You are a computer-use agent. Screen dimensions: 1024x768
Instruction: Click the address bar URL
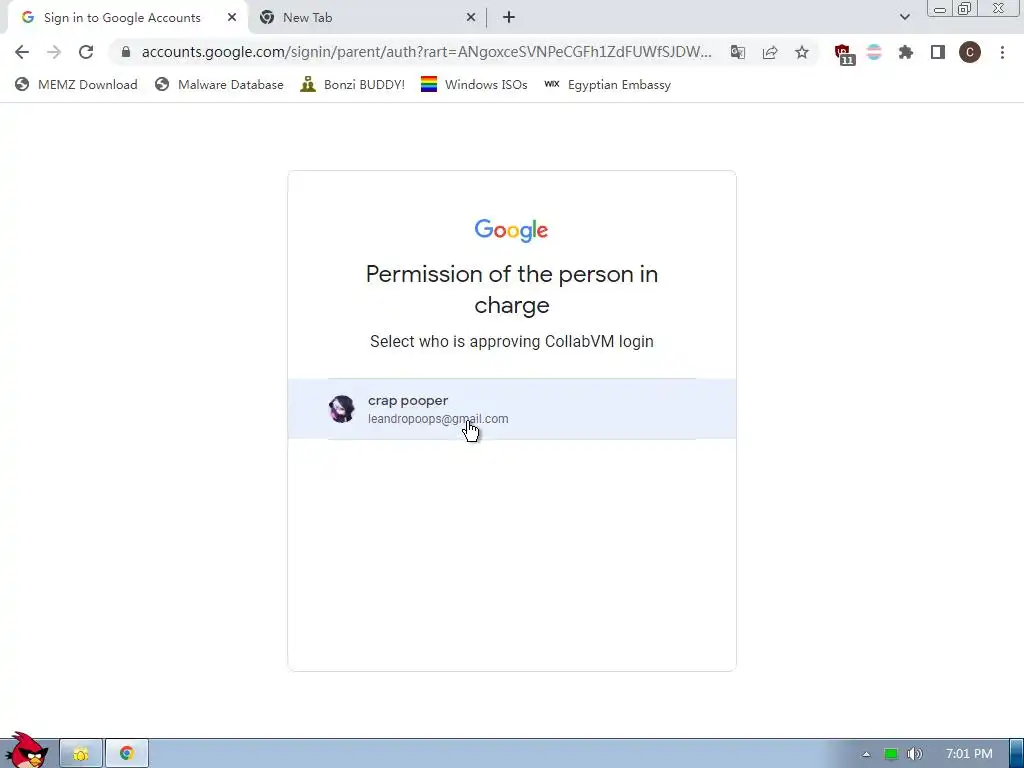(x=426, y=52)
